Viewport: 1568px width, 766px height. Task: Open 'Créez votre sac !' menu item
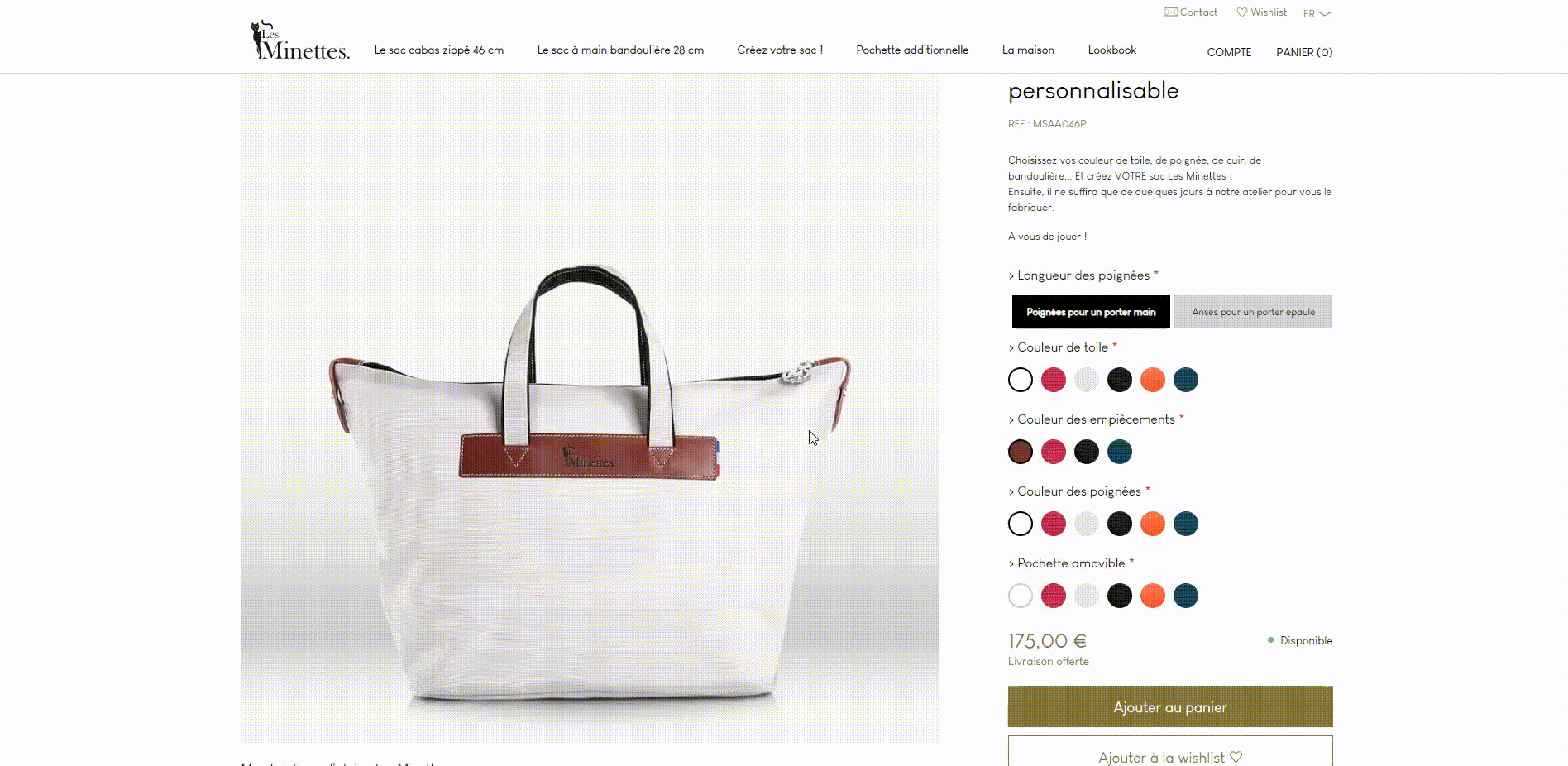click(780, 50)
